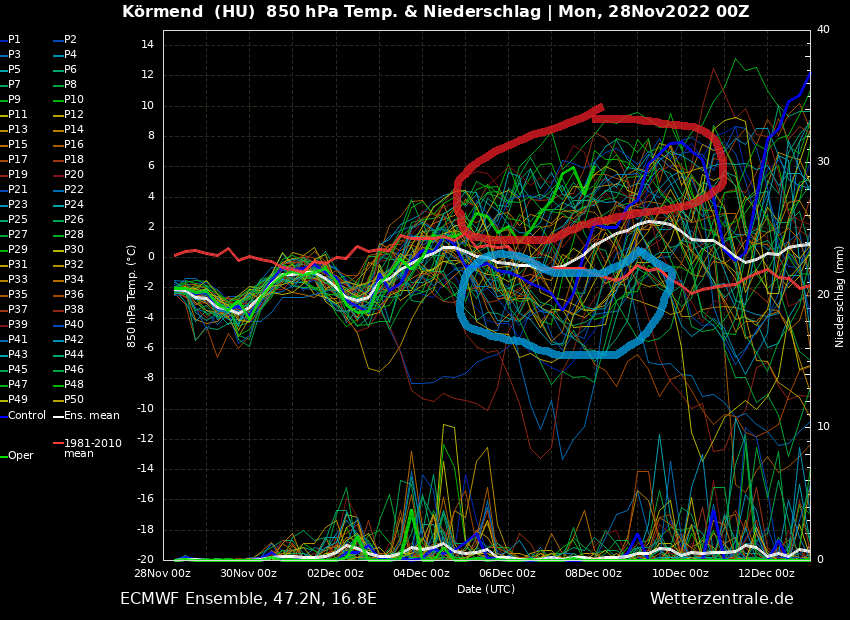This screenshot has height=620, width=850.
Task: Click the Oper legend entry
Action: click(21, 455)
